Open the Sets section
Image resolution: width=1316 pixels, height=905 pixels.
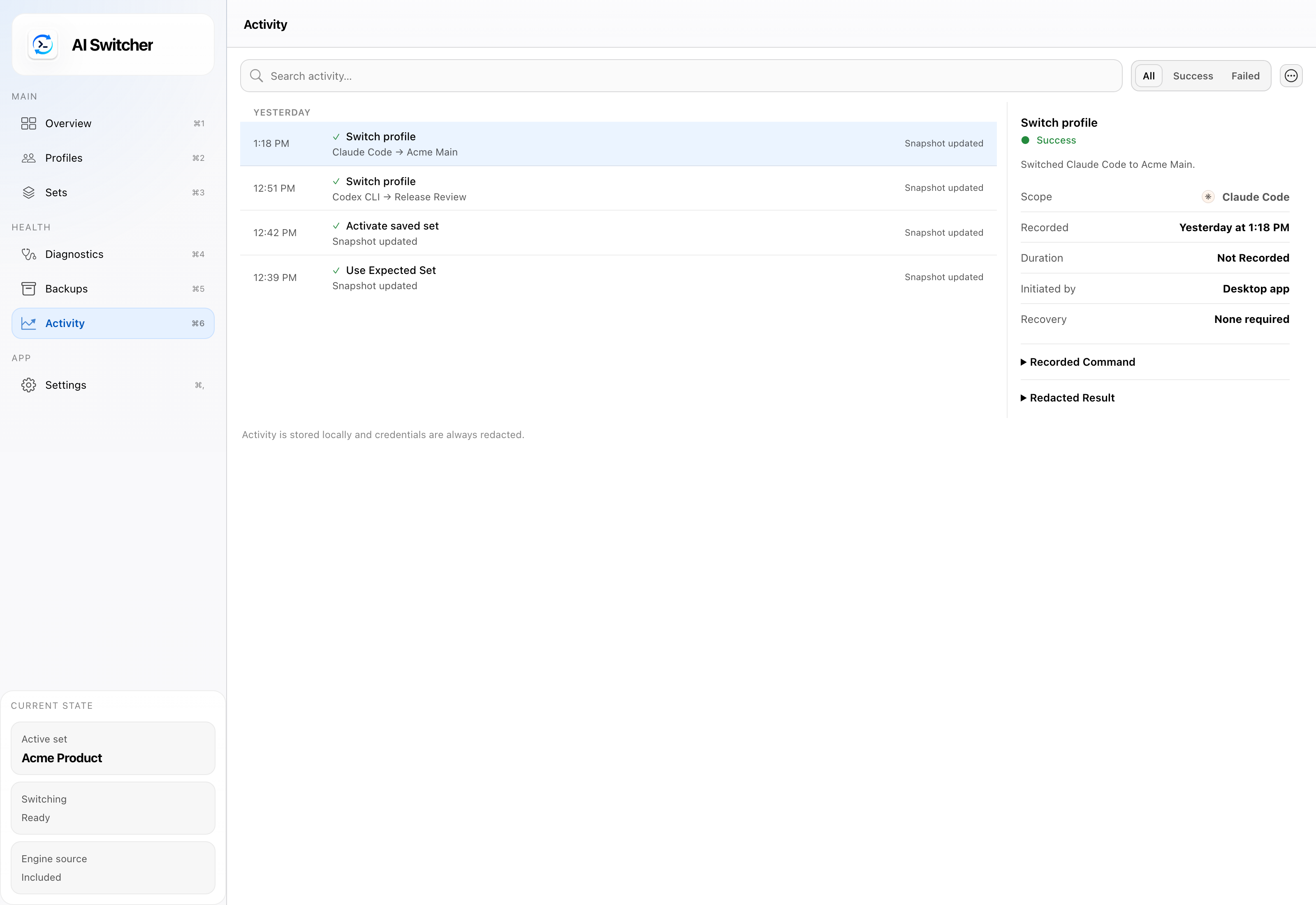point(113,193)
